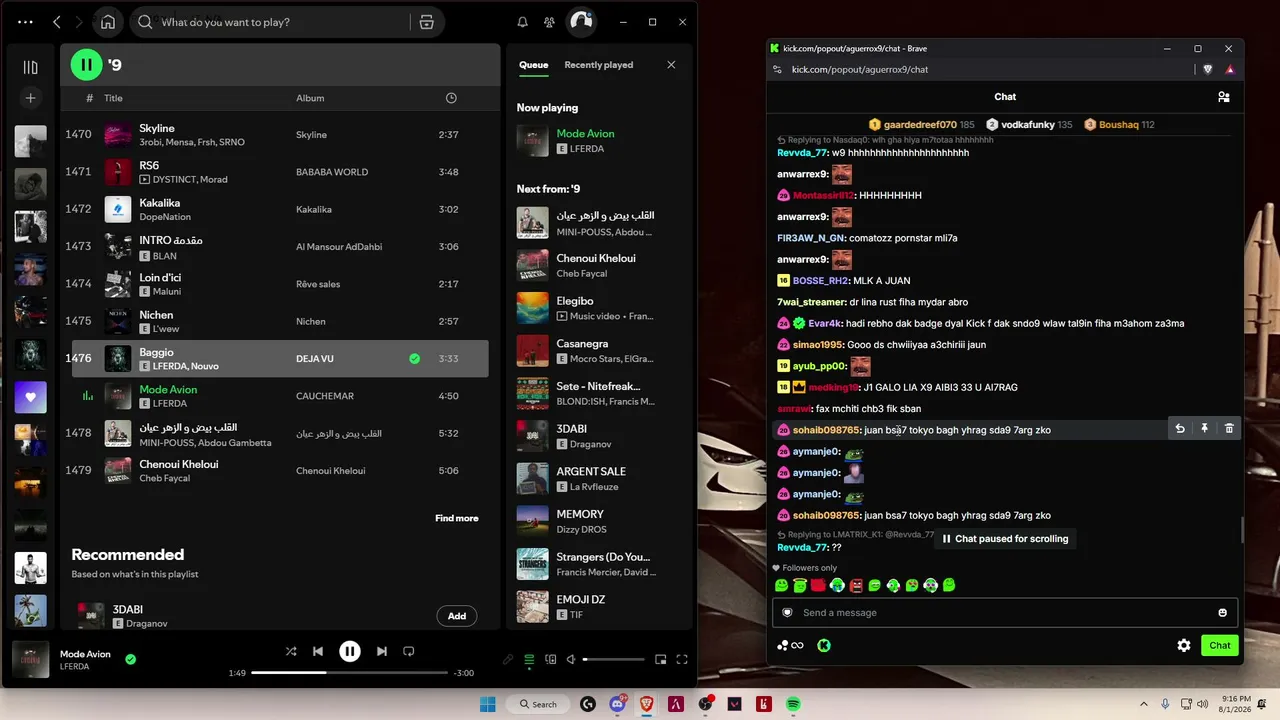Select the Queue tab
Viewport: 1280px width, 720px height.
pos(534,65)
